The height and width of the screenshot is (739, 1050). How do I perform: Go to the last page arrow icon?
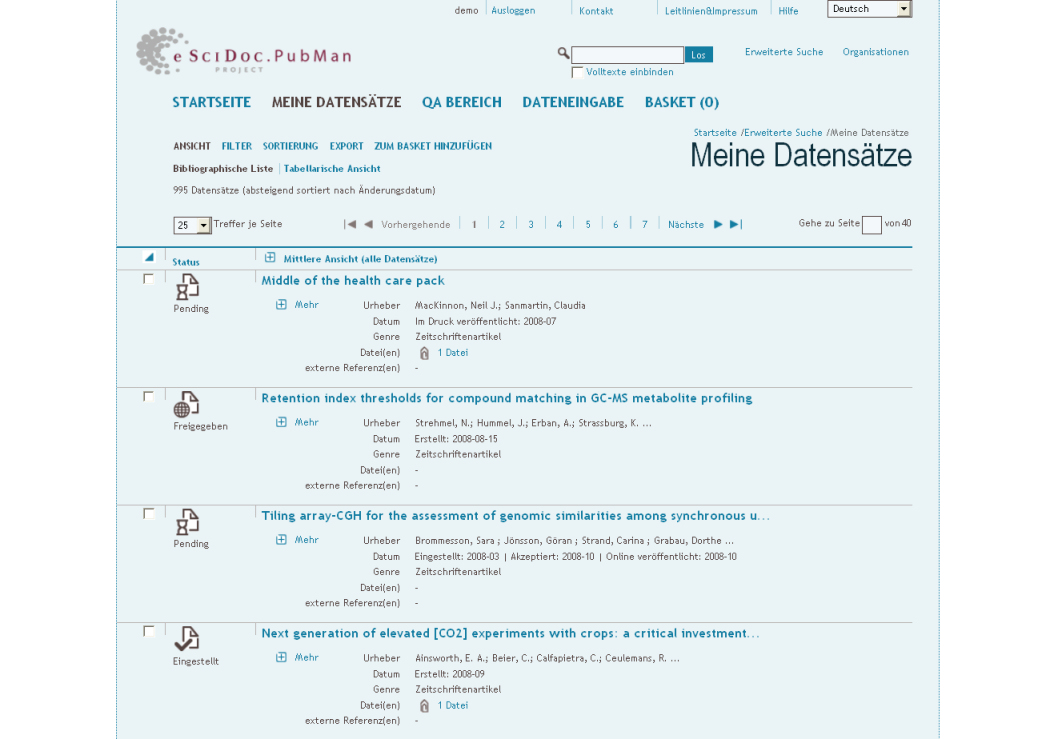tap(736, 225)
